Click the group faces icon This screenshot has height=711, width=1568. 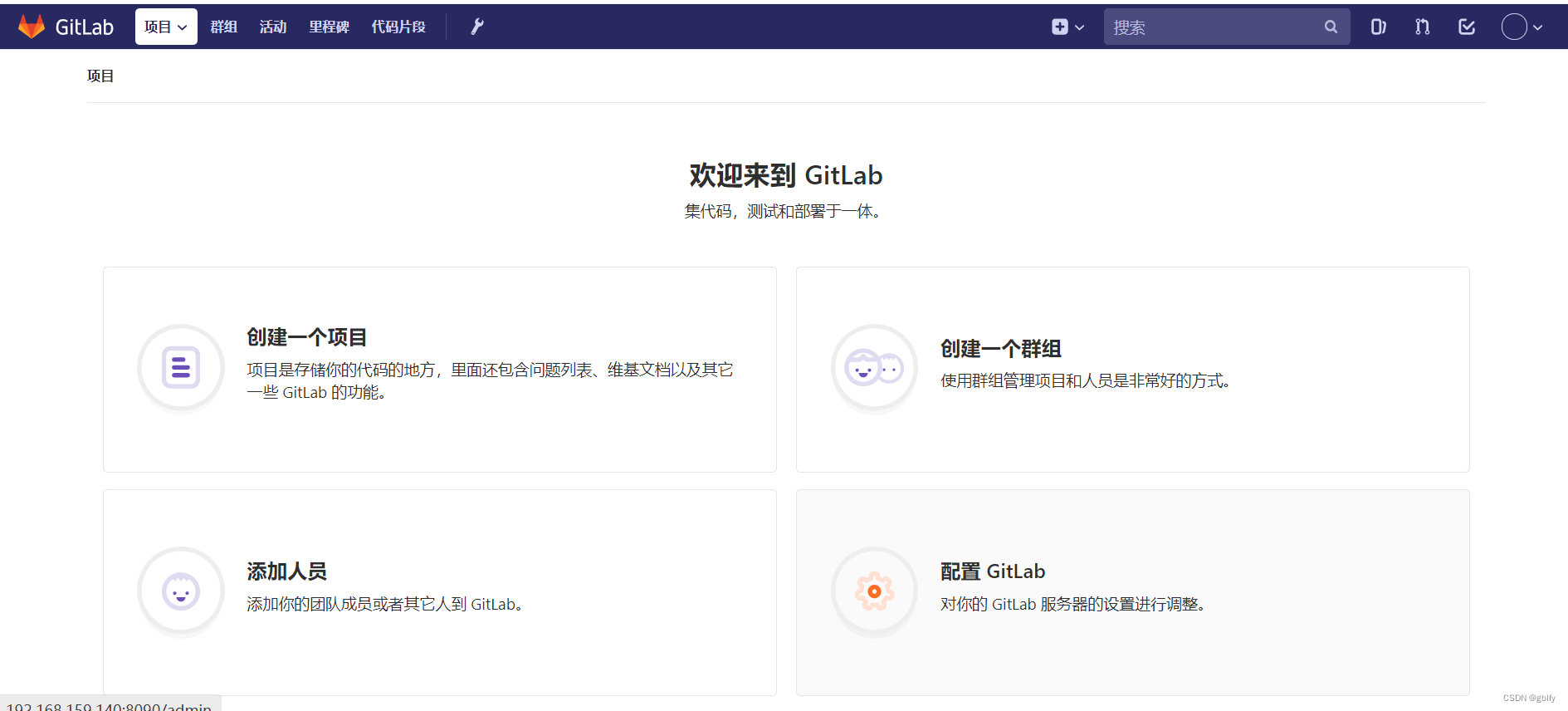pos(874,367)
